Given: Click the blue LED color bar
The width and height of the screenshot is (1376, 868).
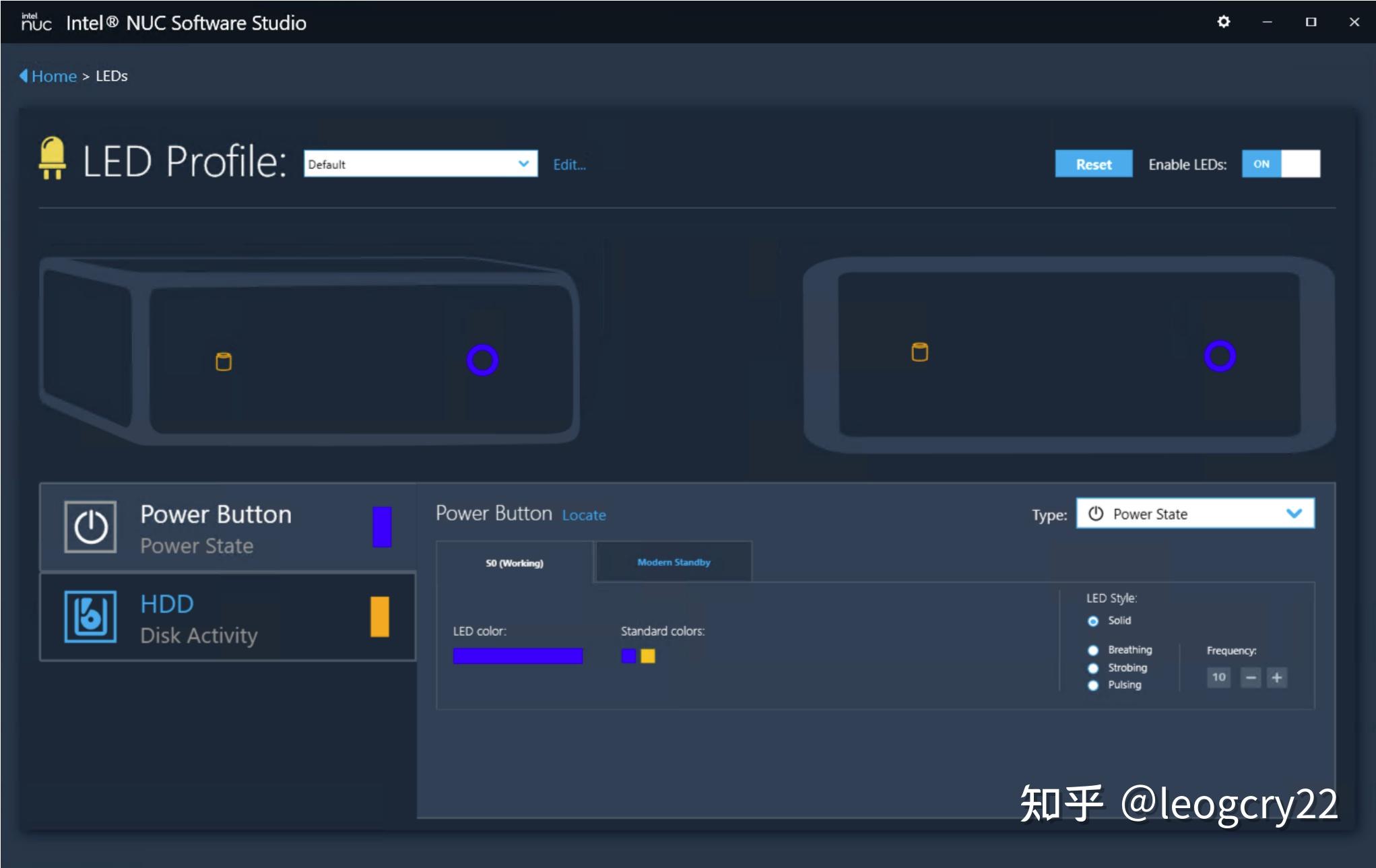Looking at the screenshot, I should pyautogui.click(x=517, y=656).
